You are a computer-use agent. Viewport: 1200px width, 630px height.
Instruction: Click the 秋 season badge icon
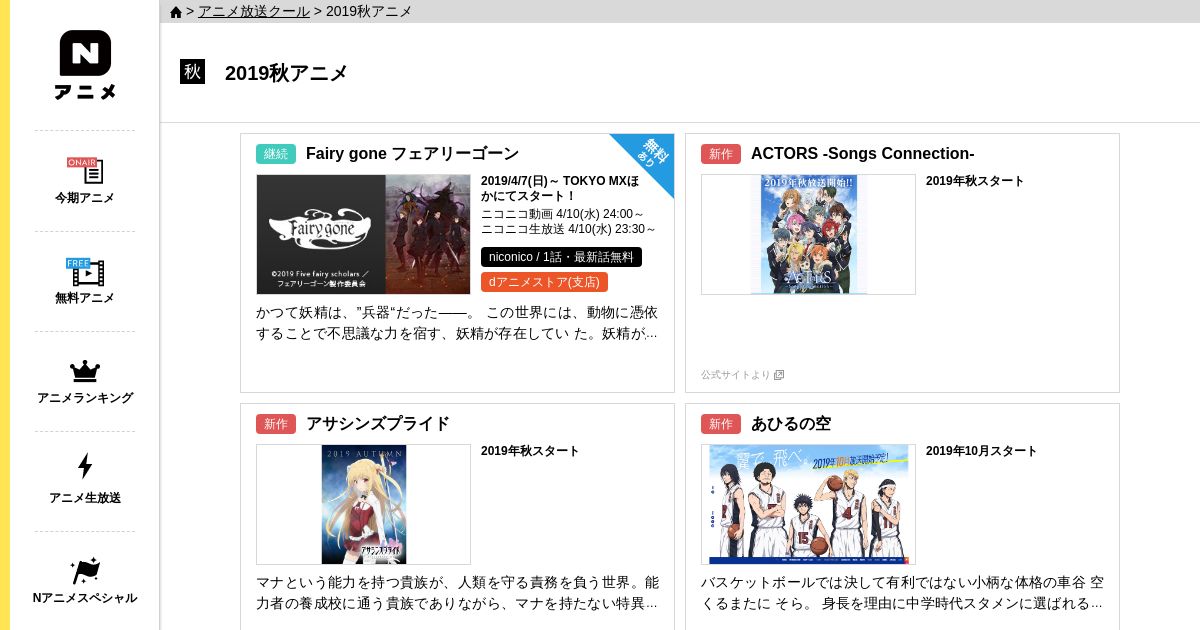point(192,72)
